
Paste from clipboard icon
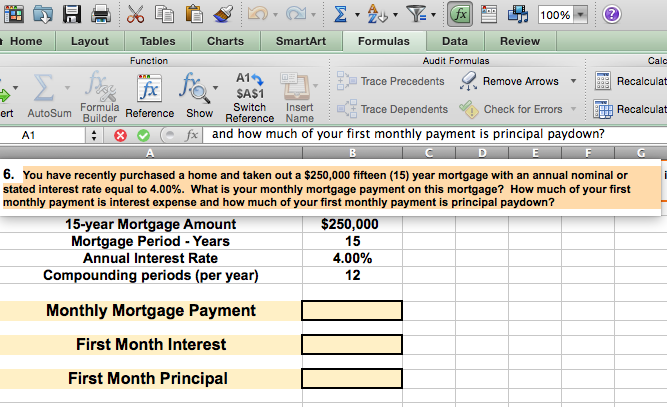(194, 14)
